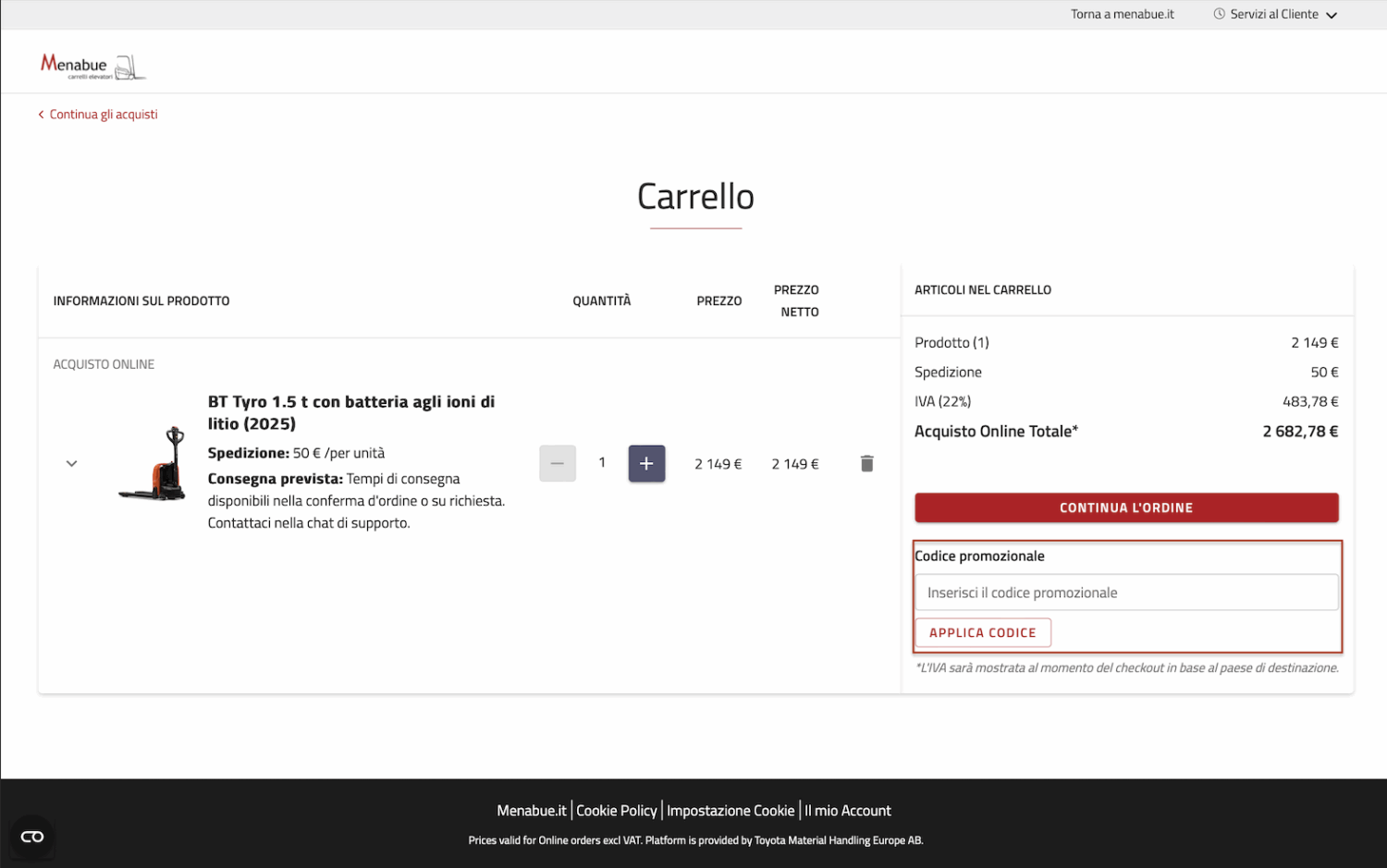Image resolution: width=1387 pixels, height=868 pixels.
Task: Click the back arrow near Continua gli acquisti
Action: click(x=41, y=115)
